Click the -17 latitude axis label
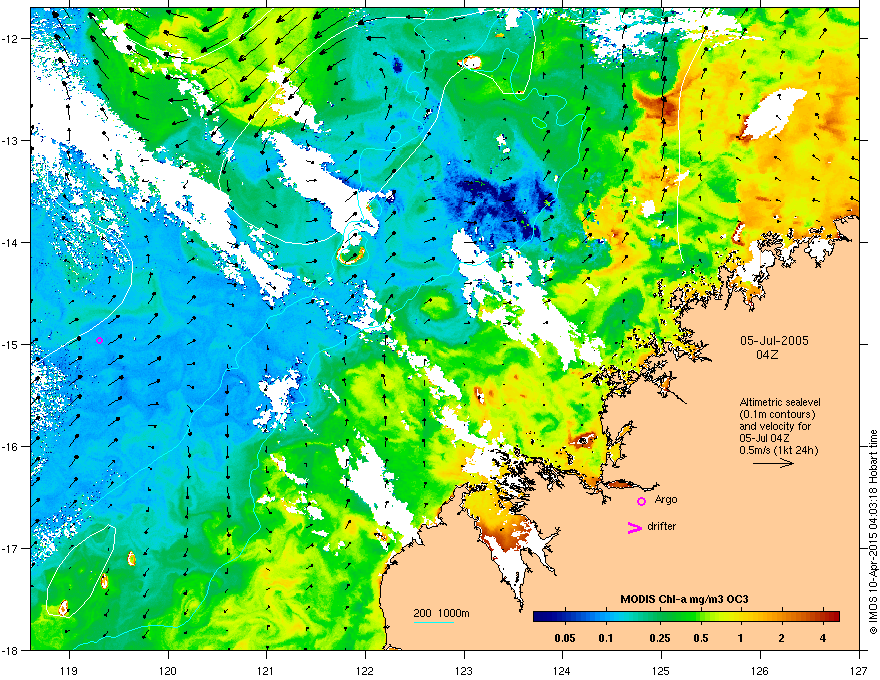880x680 pixels. (x=10, y=548)
